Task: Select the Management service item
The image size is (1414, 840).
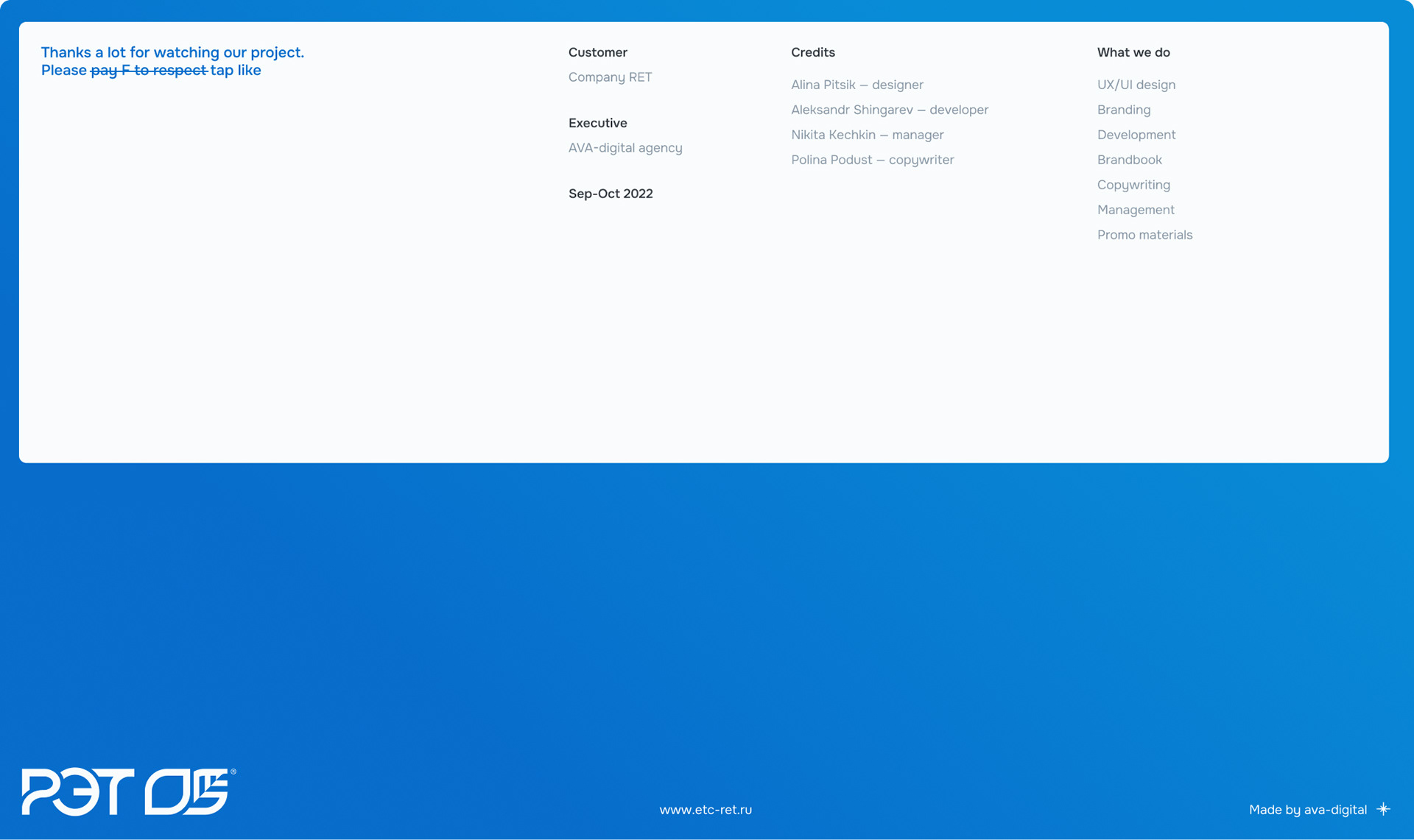Action: 1135,210
